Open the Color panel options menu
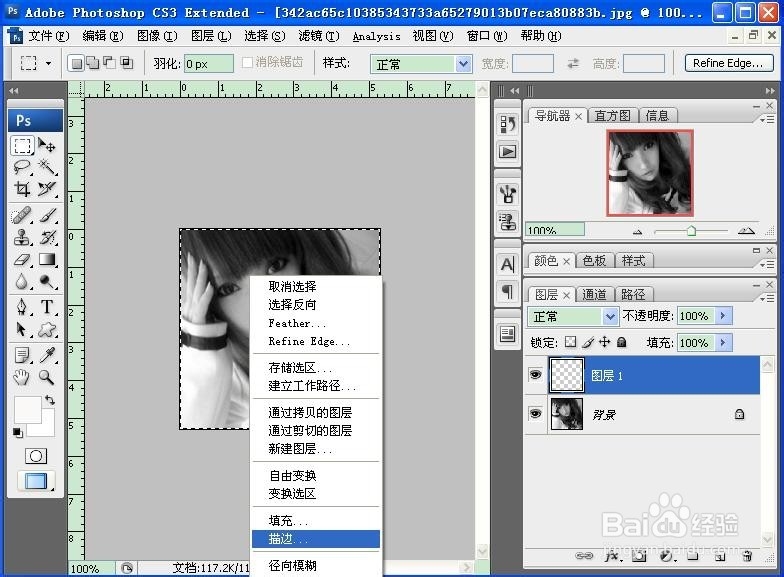 tap(767, 264)
